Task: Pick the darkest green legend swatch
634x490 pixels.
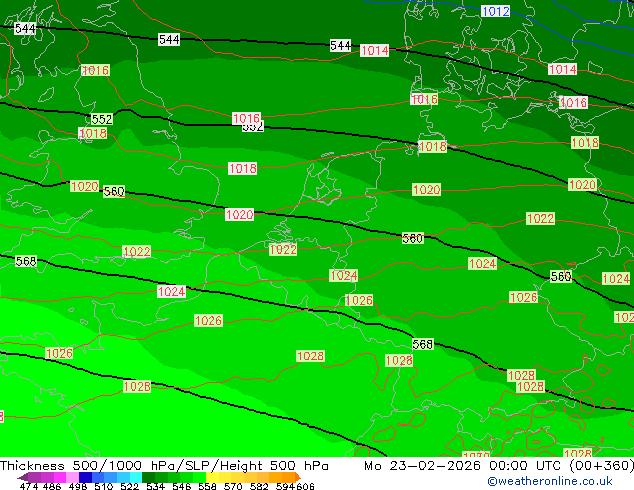Action: pyautogui.click(x=149, y=477)
